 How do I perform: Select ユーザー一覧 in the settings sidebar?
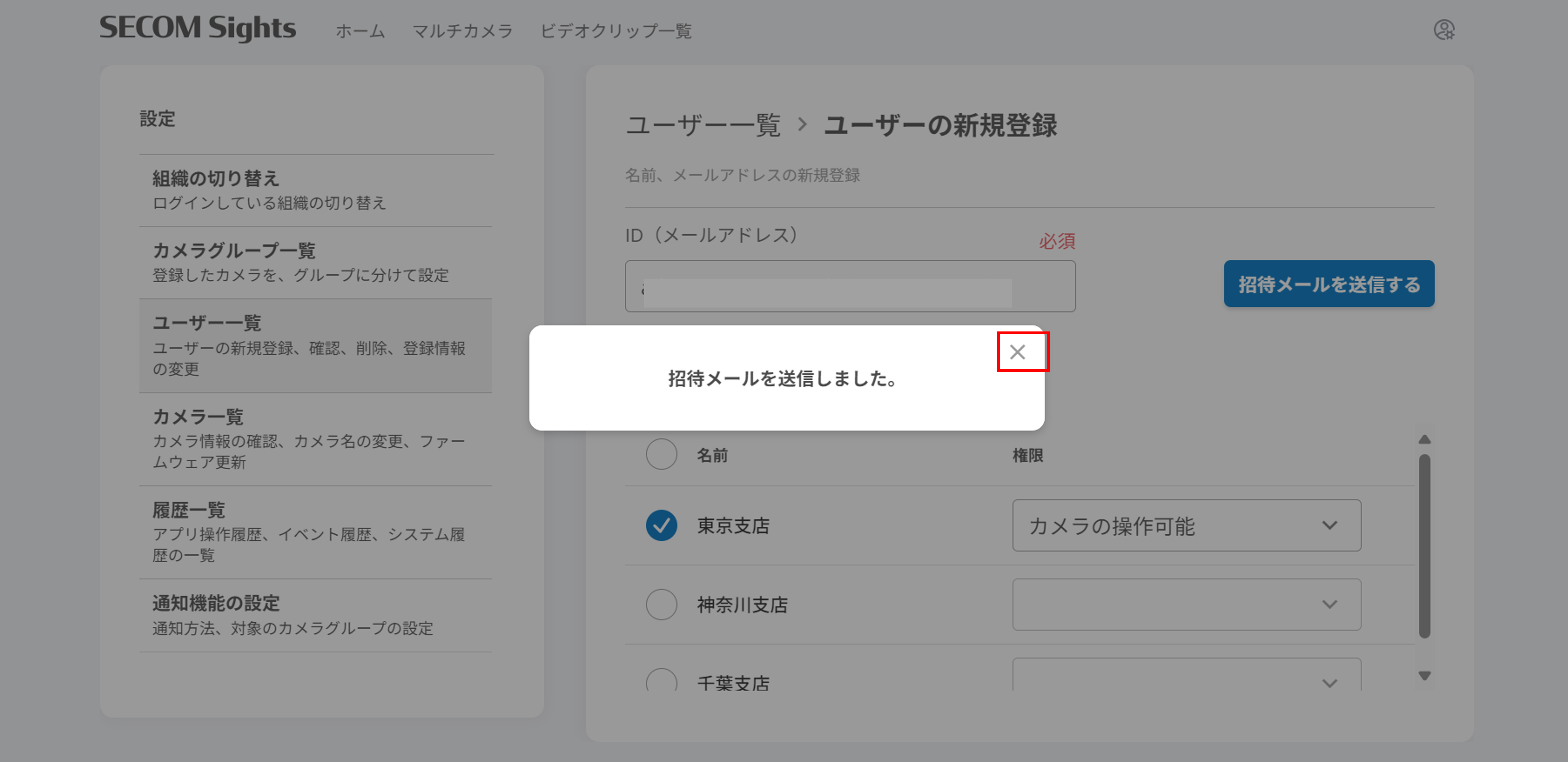[x=315, y=345]
